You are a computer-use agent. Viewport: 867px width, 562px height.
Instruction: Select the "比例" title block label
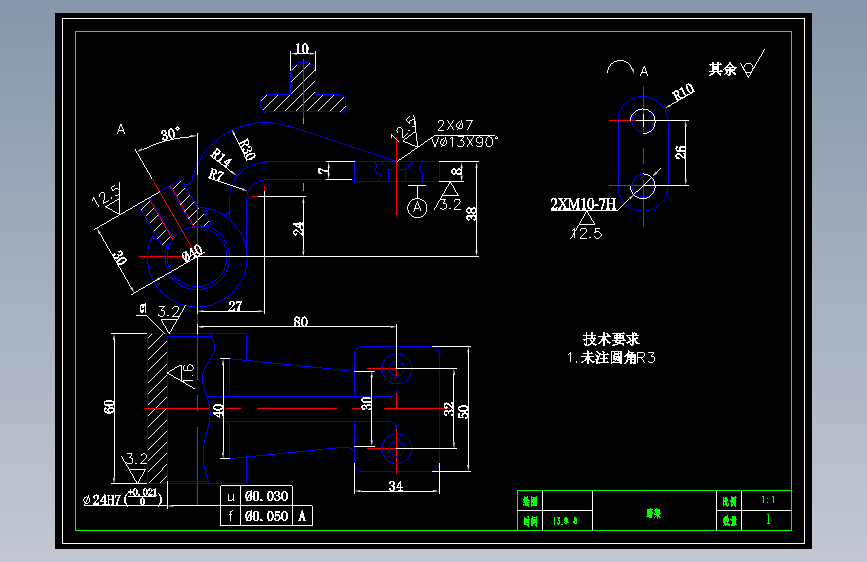pos(729,501)
